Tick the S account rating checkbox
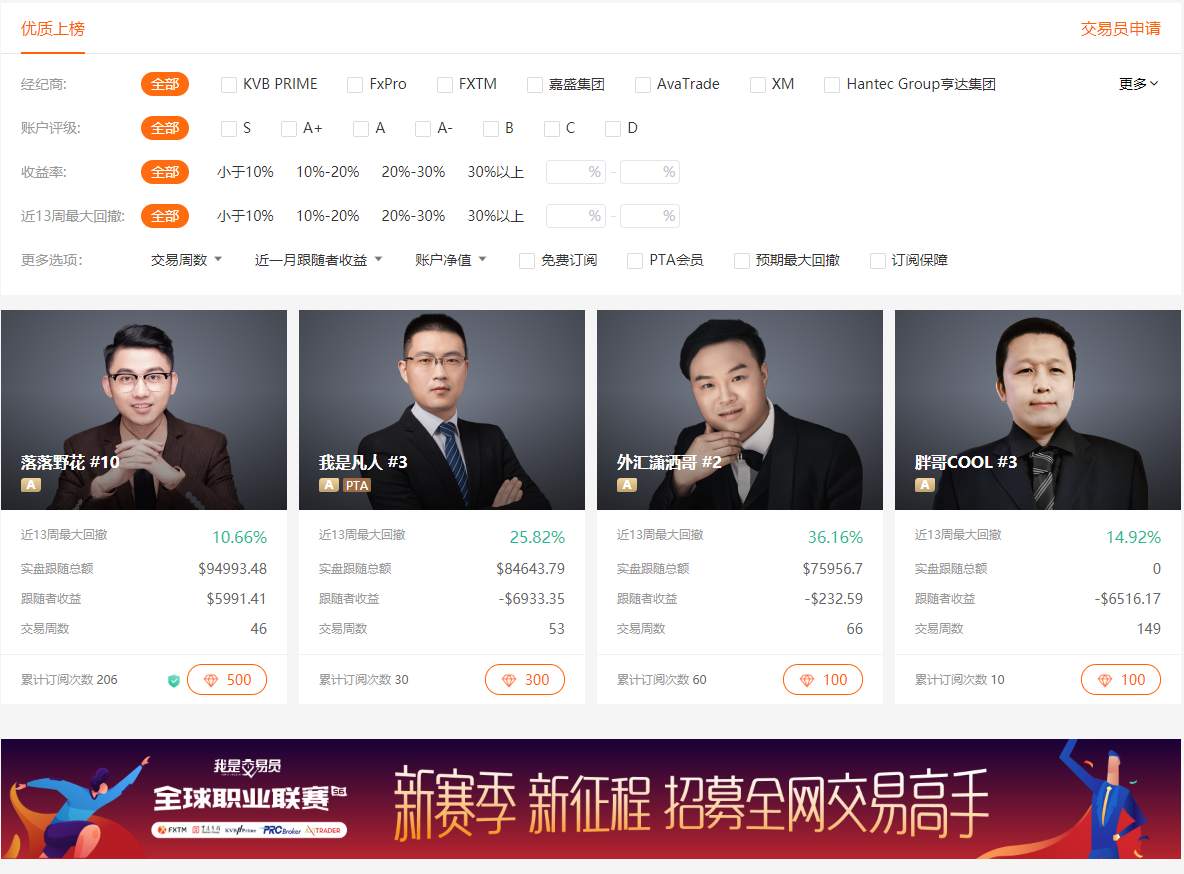 pyautogui.click(x=229, y=128)
